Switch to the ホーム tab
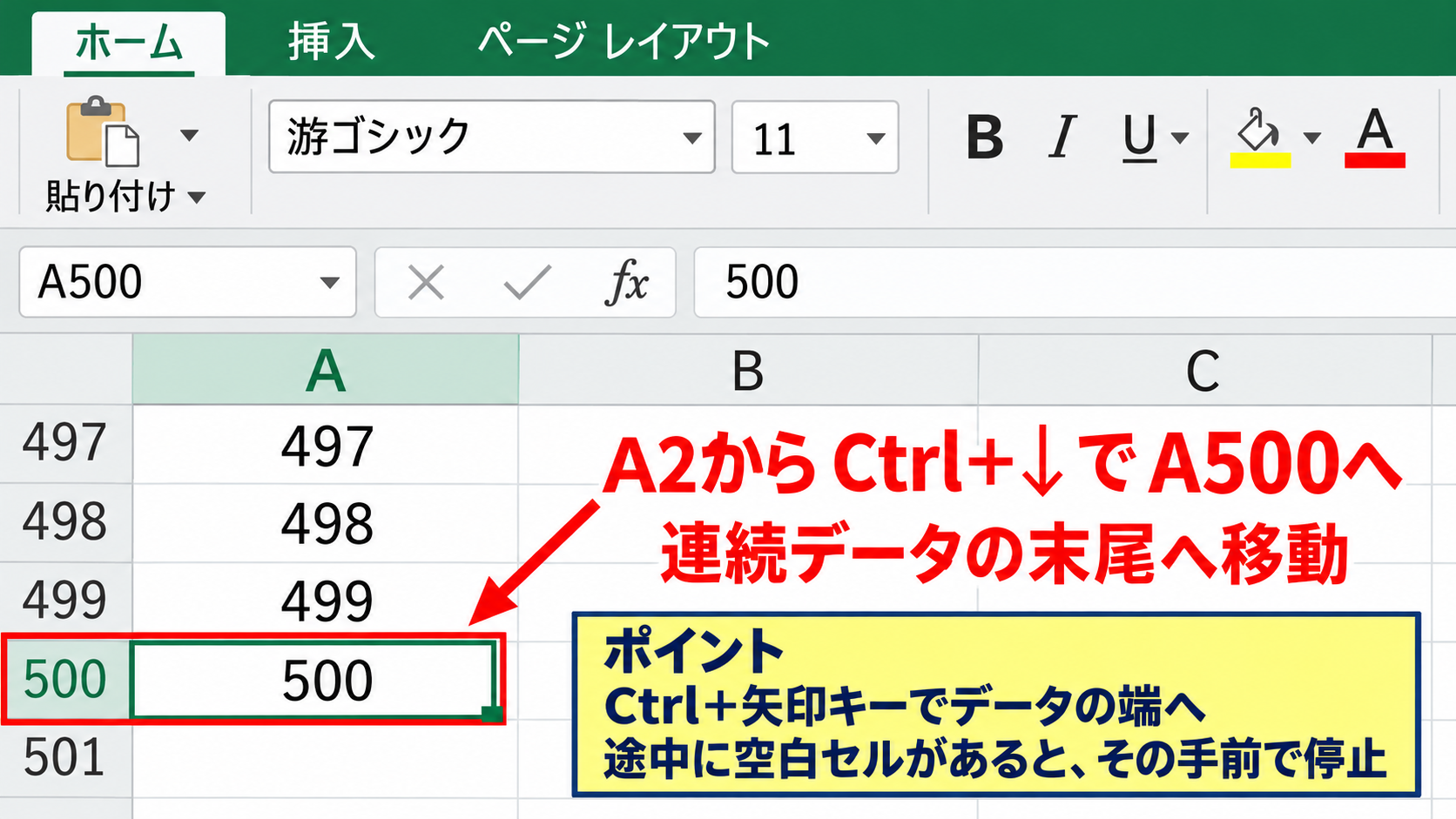Viewport: 1456px width, 819px height. pyautogui.click(x=129, y=44)
